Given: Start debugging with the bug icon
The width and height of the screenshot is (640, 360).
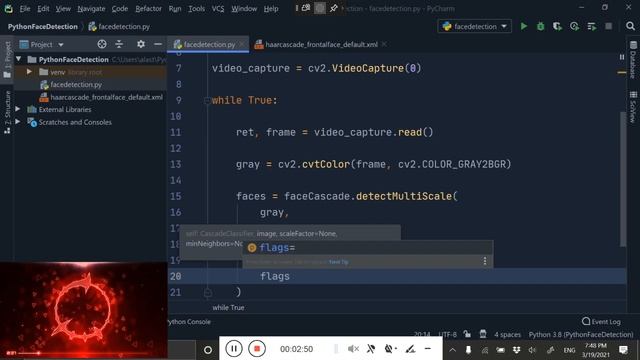Looking at the screenshot, I should click(x=540, y=27).
